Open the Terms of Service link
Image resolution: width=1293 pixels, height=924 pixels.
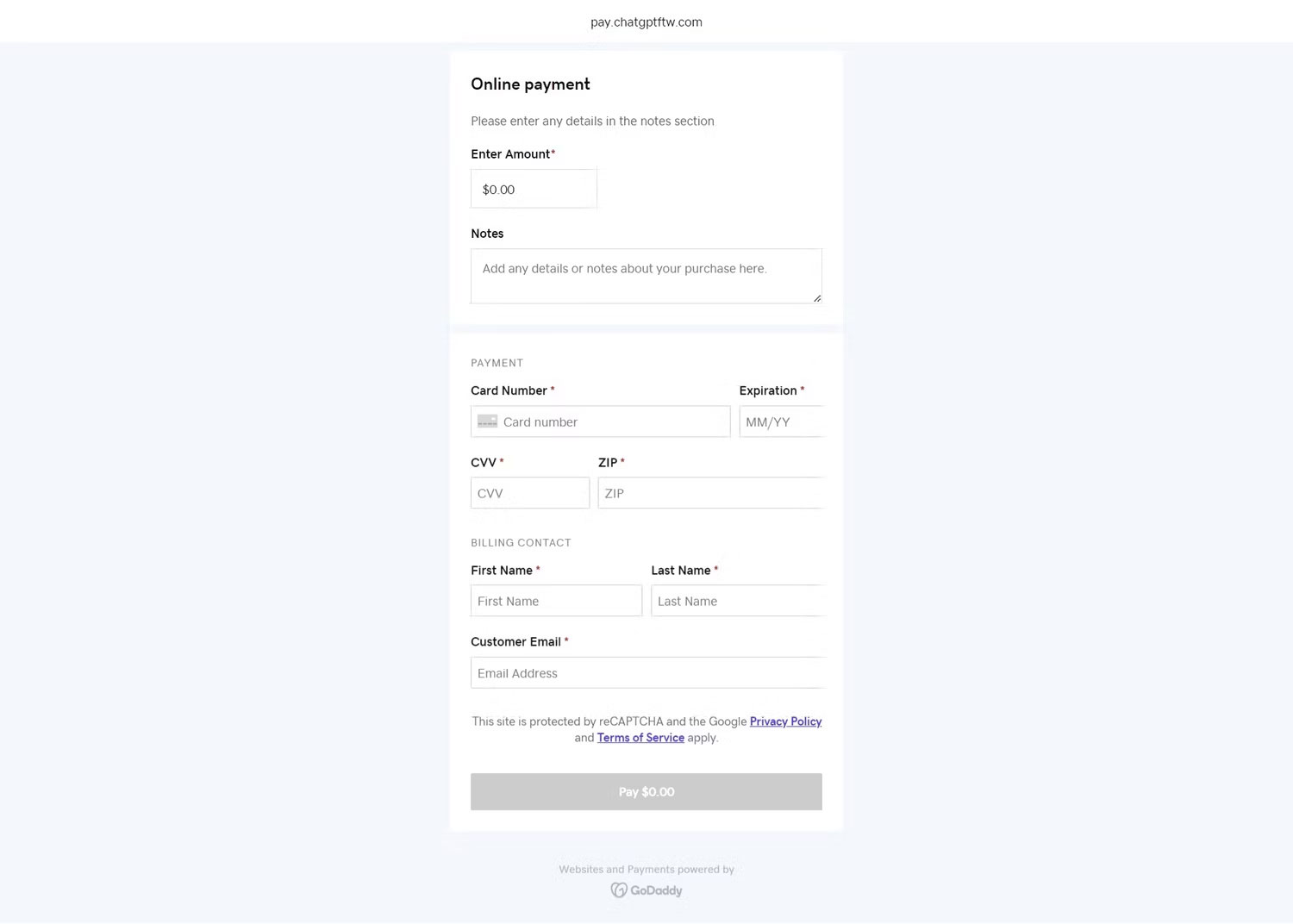coord(640,738)
